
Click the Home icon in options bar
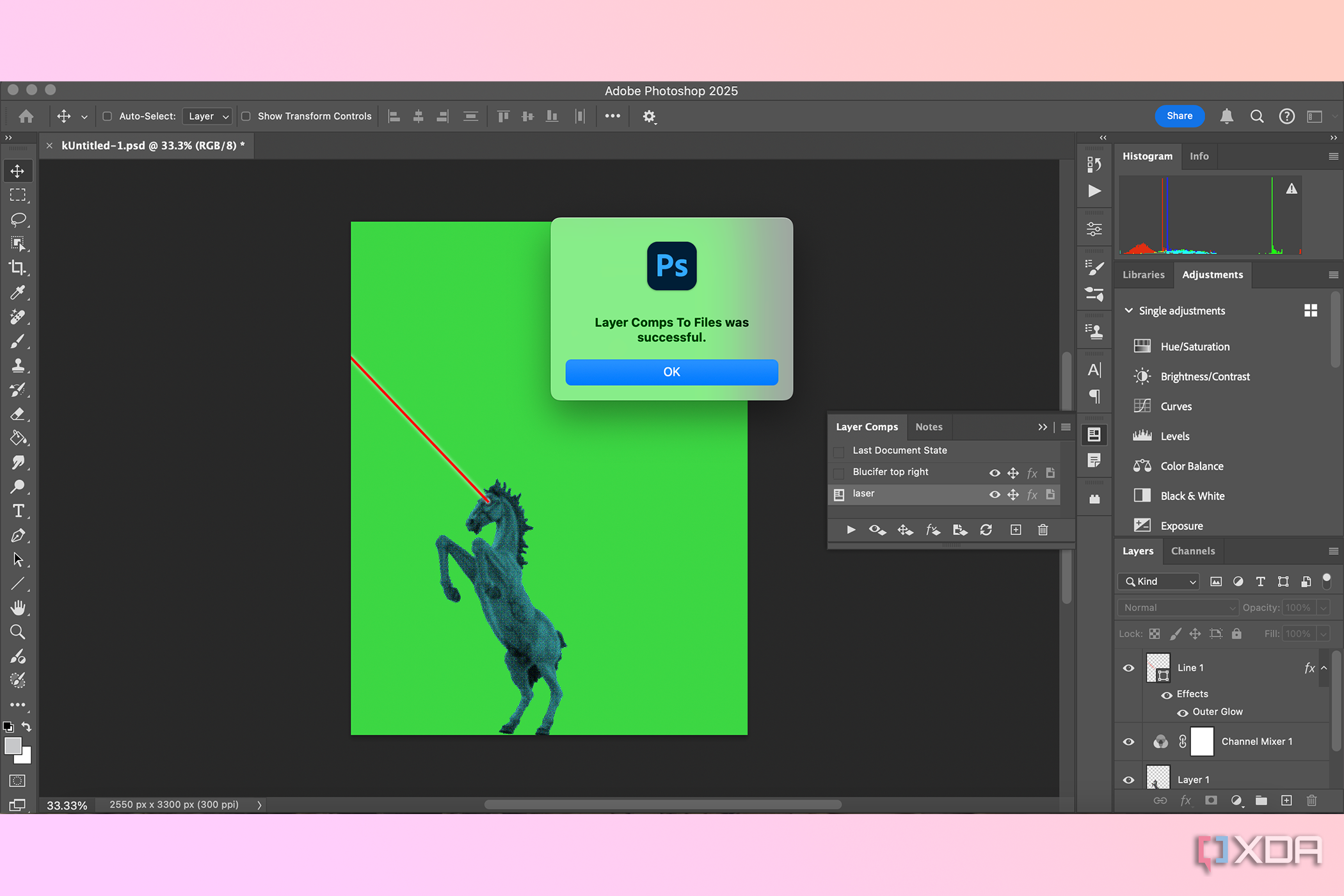coord(26,116)
